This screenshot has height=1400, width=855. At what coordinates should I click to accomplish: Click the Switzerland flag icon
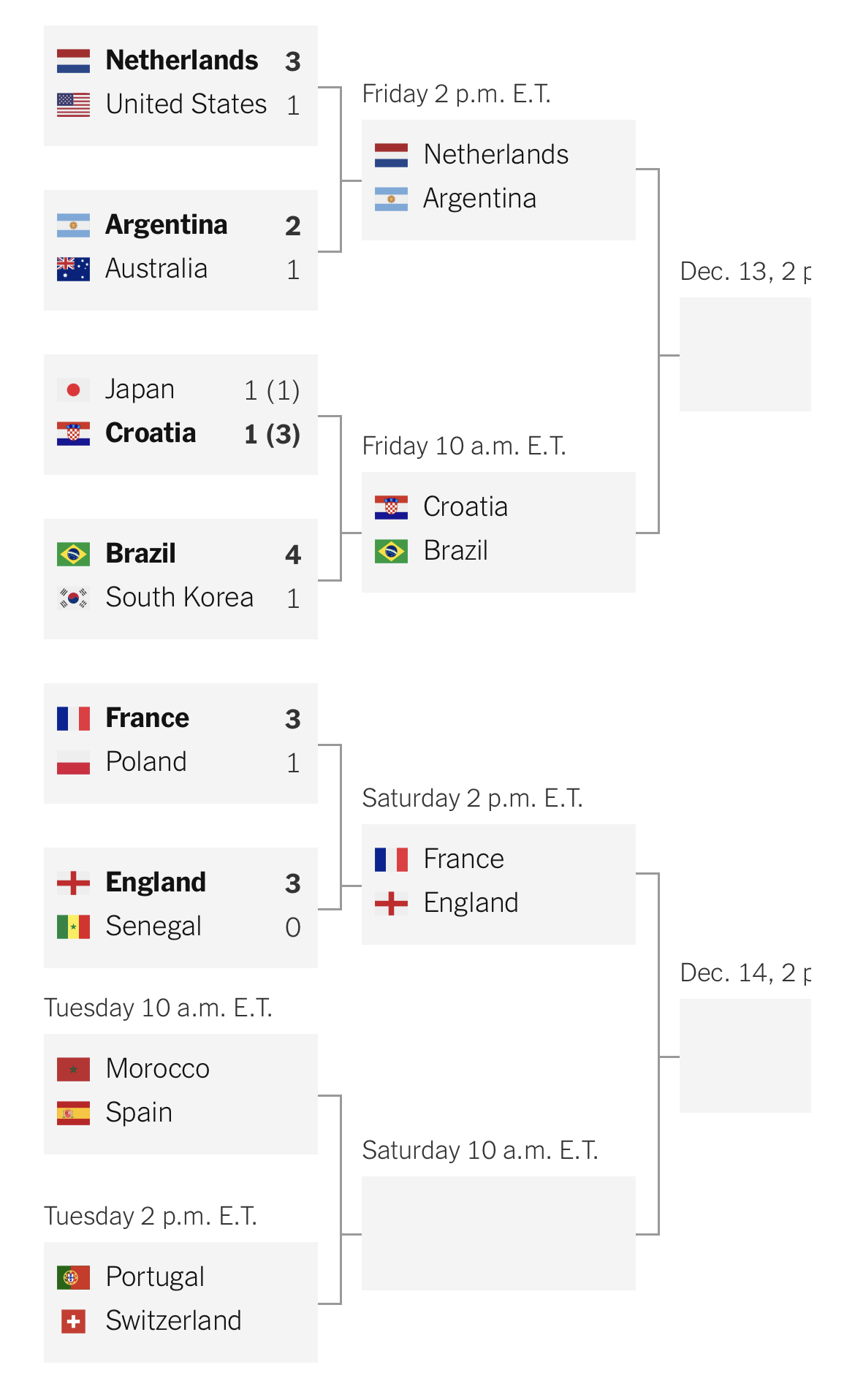[x=73, y=1321]
